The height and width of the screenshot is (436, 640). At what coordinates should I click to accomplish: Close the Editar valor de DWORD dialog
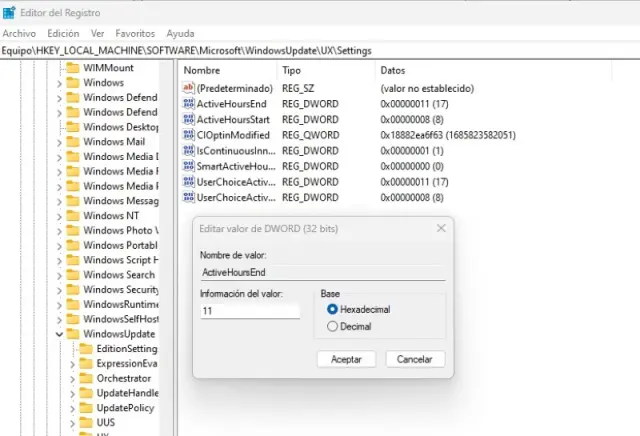pos(440,229)
